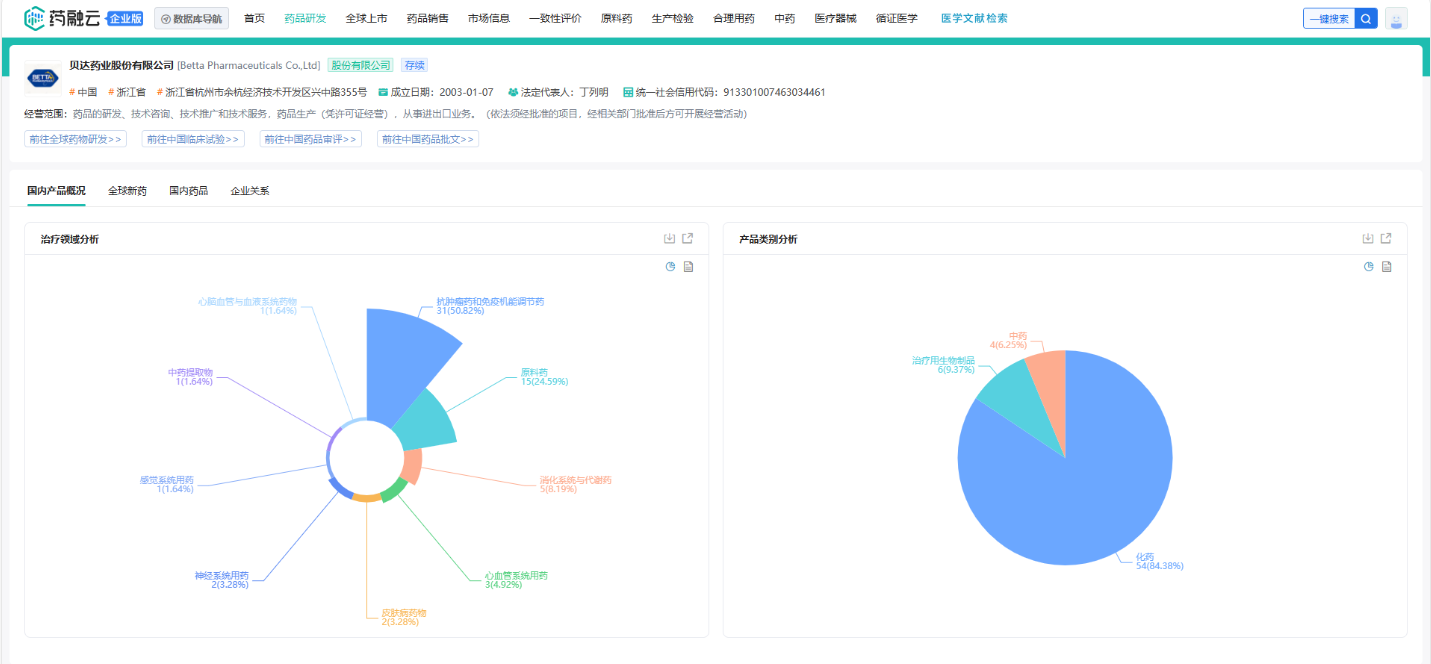Click the 神经系统用药 chart label
Viewport: 1431px width, 664px height.
click(222, 580)
